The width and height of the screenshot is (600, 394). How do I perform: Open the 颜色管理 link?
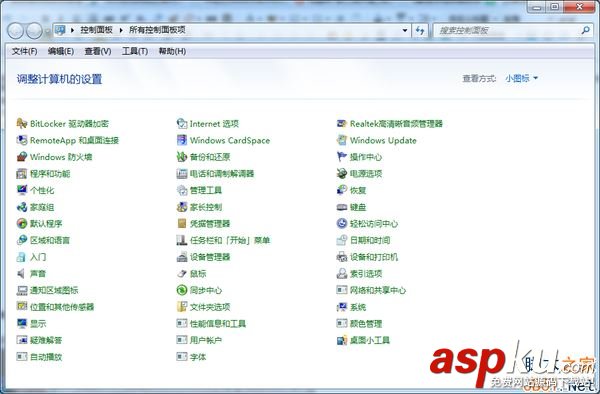coord(366,324)
